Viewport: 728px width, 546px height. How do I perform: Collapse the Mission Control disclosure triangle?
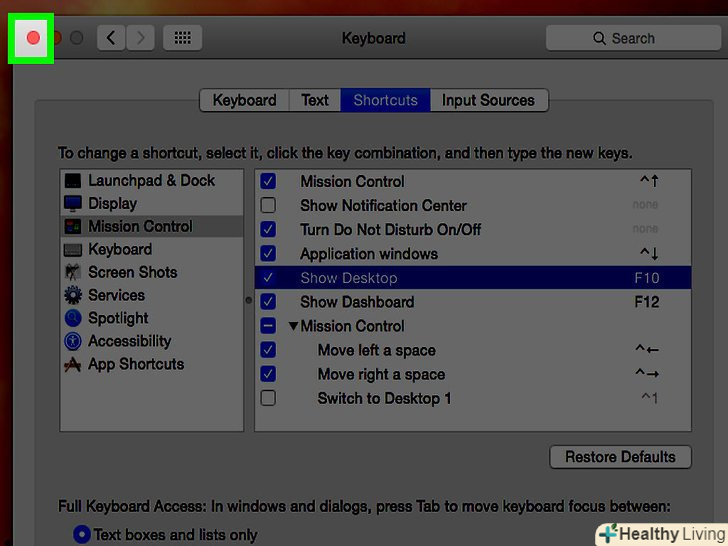[293, 326]
